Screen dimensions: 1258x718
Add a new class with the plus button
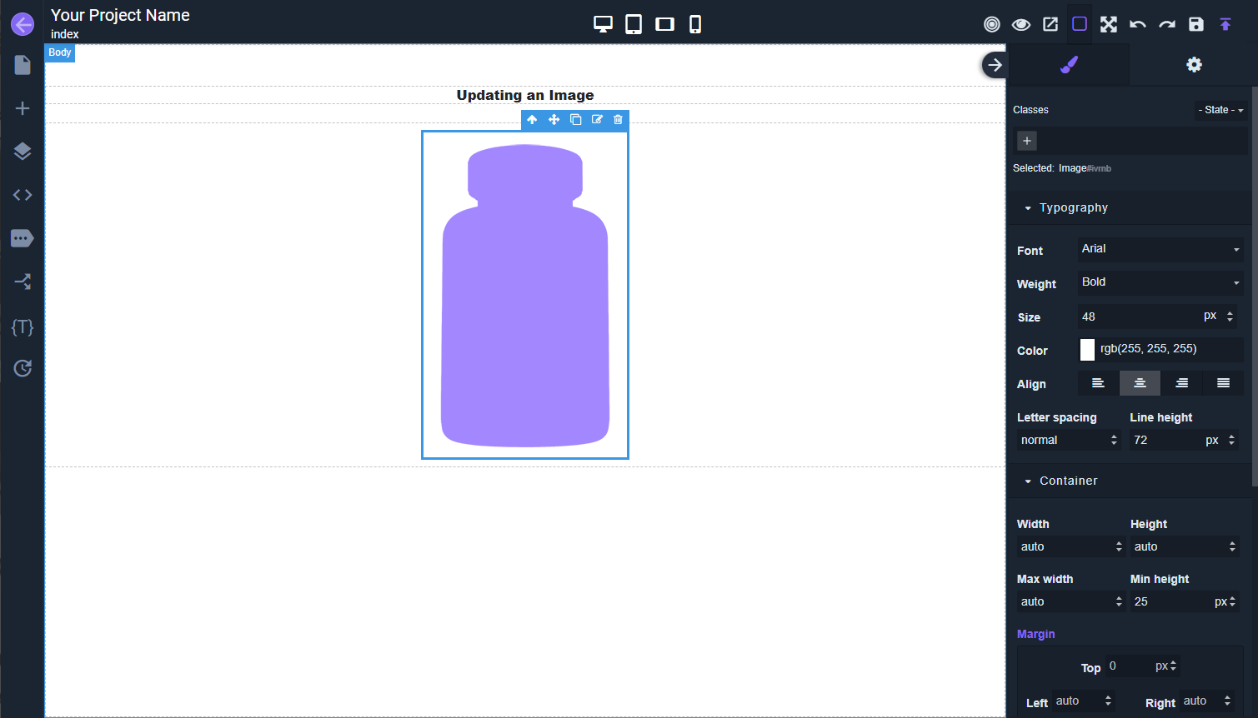click(1027, 141)
